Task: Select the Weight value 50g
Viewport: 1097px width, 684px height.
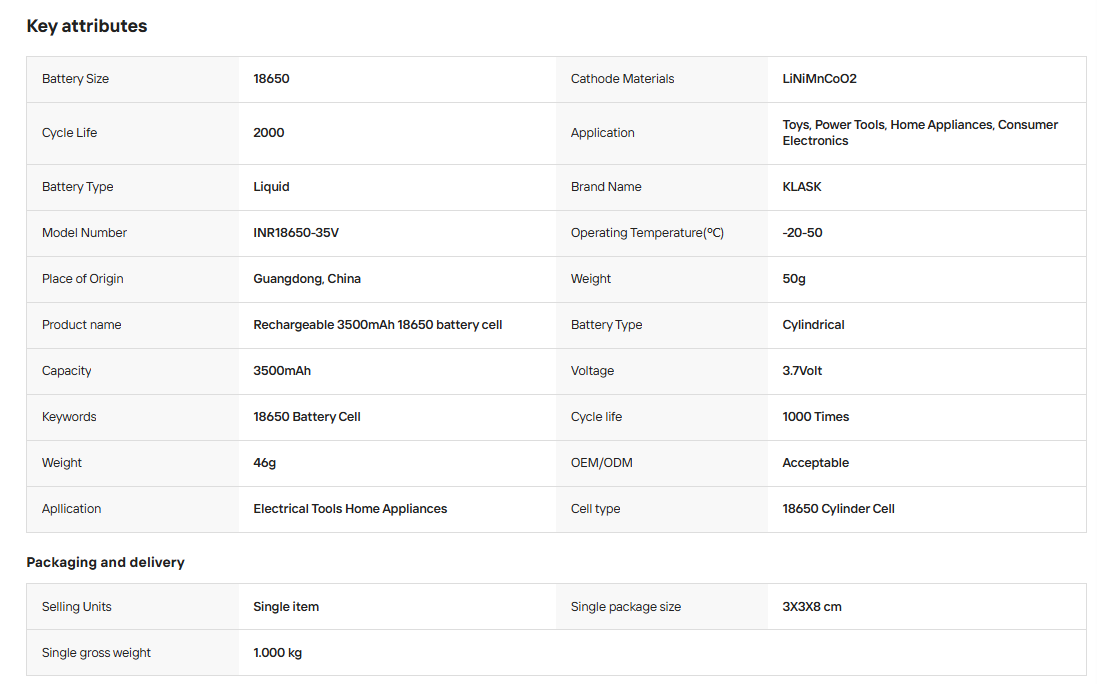Action: [x=794, y=279]
